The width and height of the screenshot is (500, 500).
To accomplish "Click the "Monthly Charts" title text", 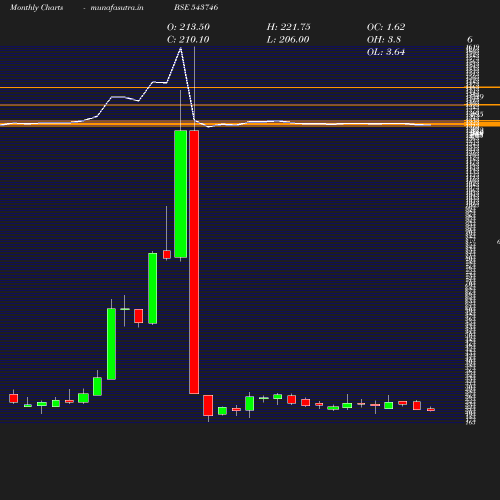I will pyautogui.click(x=37, y=7).
